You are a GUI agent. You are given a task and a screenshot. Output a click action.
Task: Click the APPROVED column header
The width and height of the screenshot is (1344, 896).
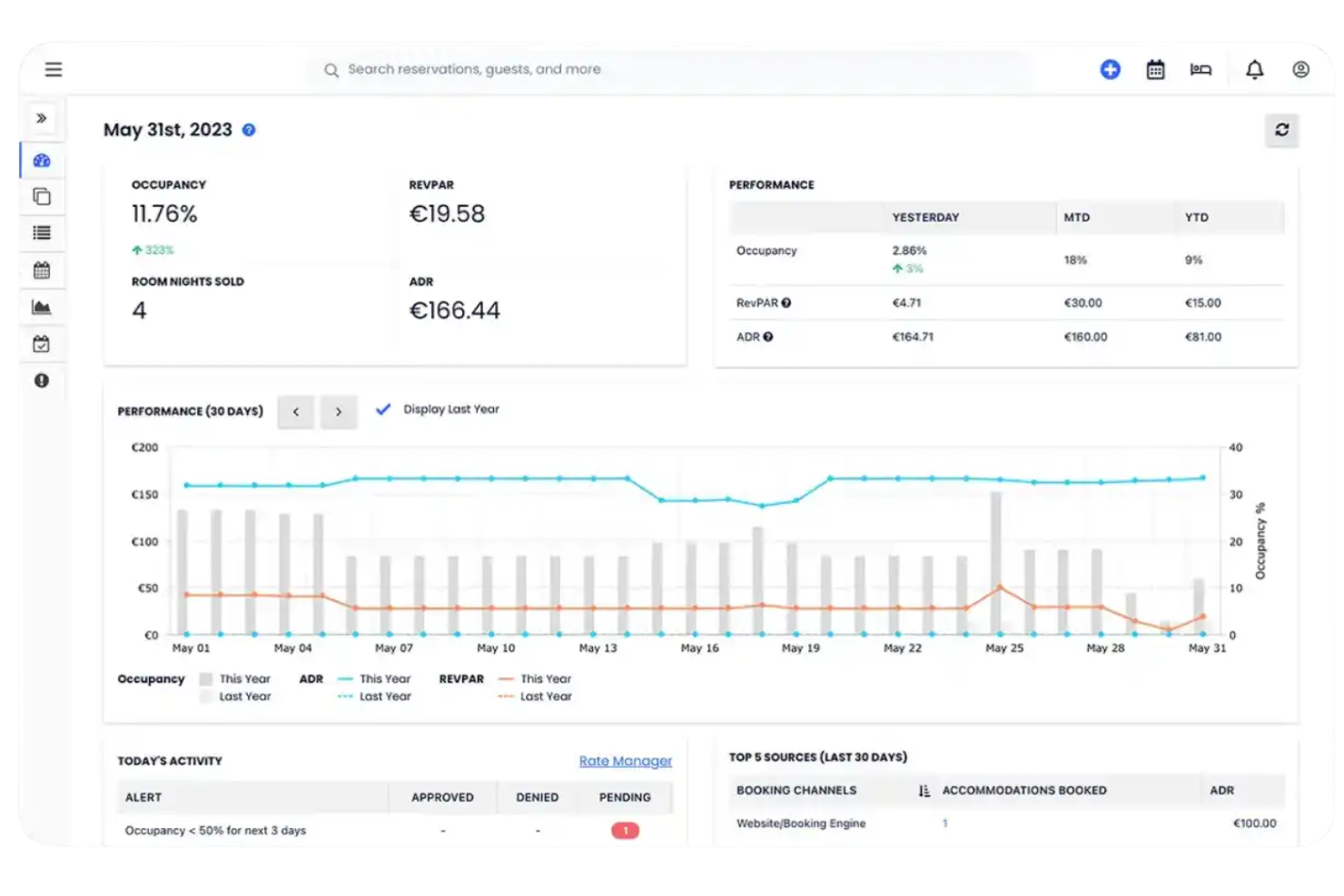point(442,797)
